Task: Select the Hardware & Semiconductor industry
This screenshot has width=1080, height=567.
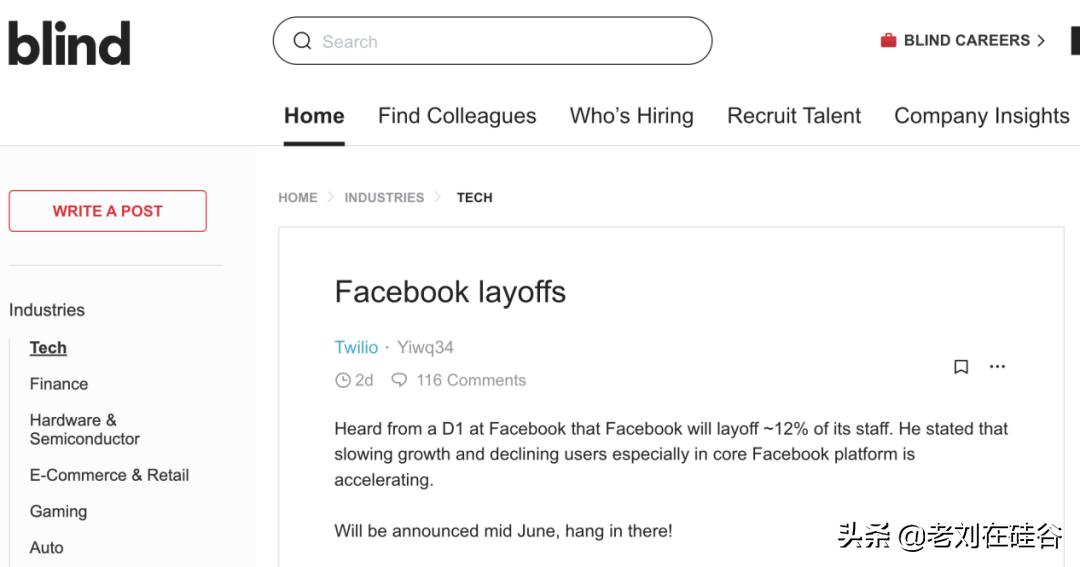Action: [84, 429]
